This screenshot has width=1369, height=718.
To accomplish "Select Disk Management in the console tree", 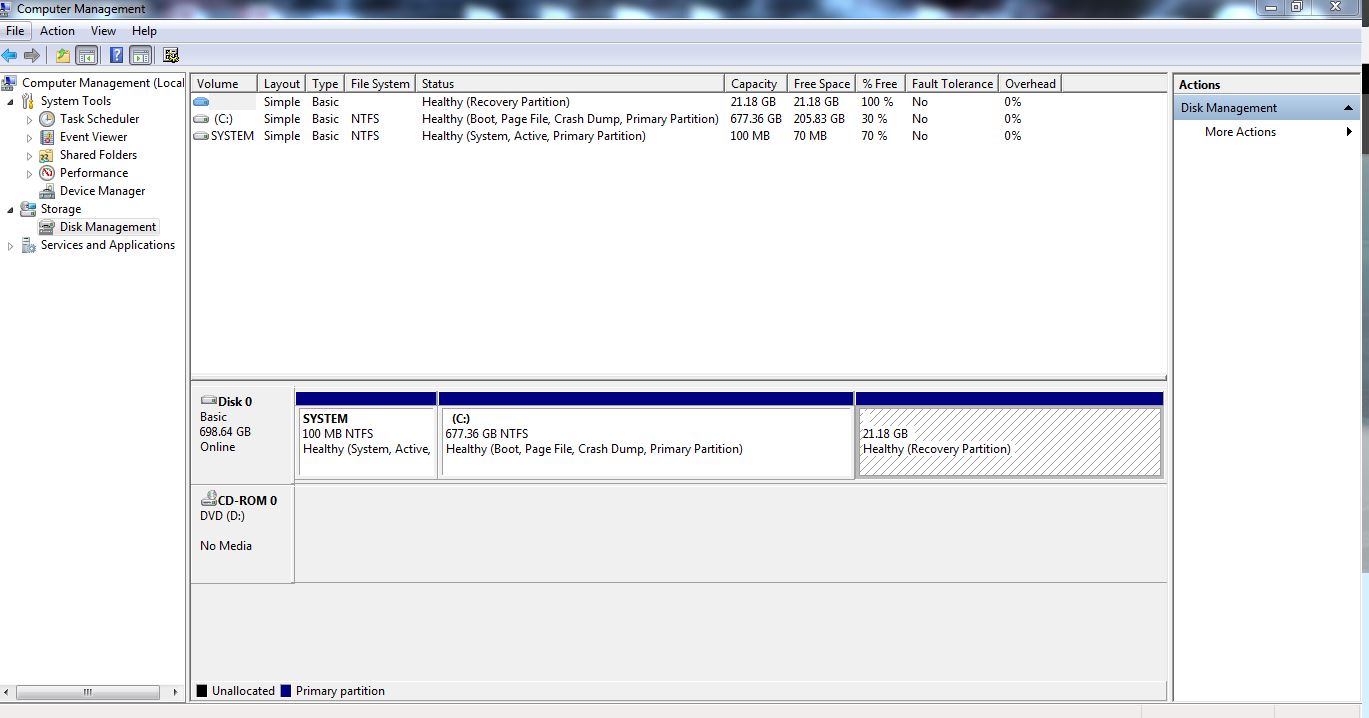I will pyautogui.click(x=108, y=227).
